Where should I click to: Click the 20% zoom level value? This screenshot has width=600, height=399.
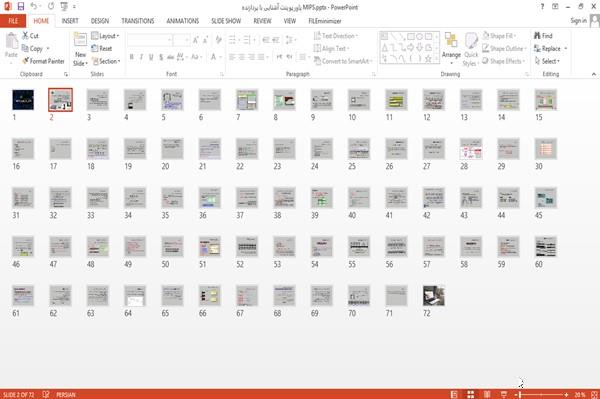pyautogui.click(x=580, y=394)
